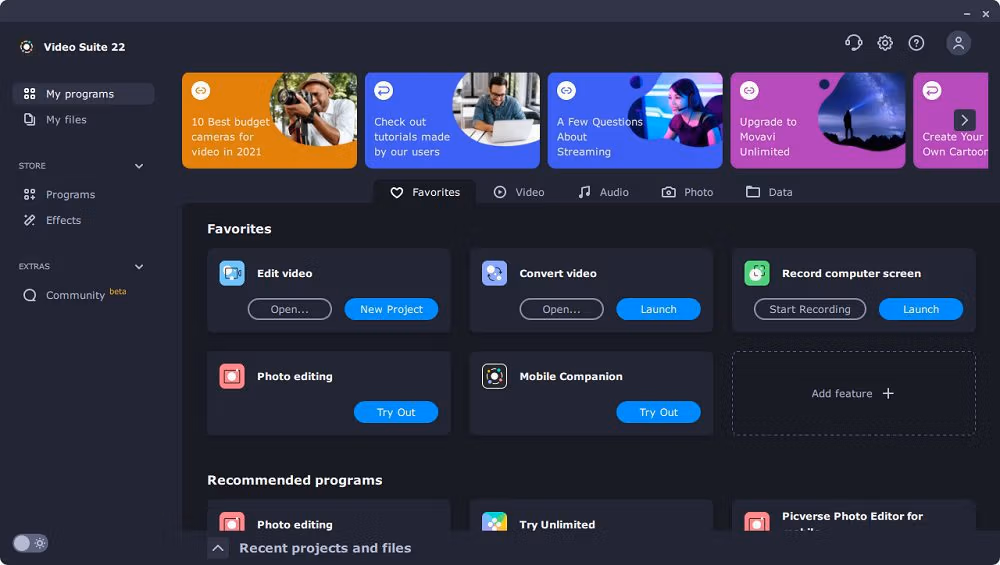Switch to the Video tab
Viewport: 1000px width, 565px height.
tap(519, 192)
